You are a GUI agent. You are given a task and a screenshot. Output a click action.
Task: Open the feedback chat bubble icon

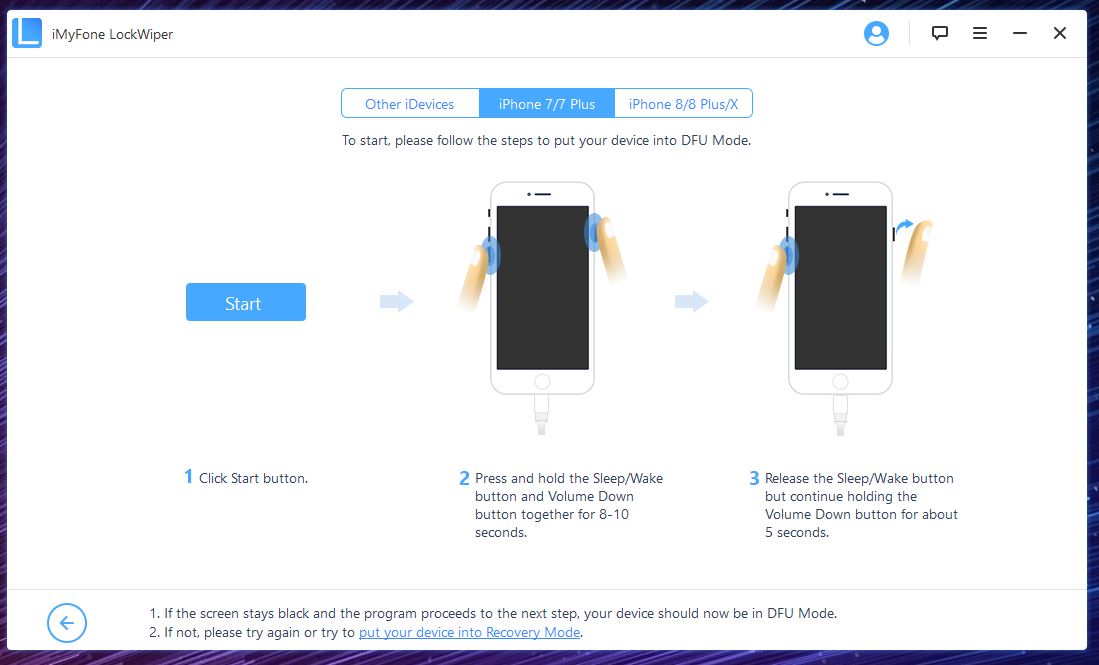(x=939, y=33)
